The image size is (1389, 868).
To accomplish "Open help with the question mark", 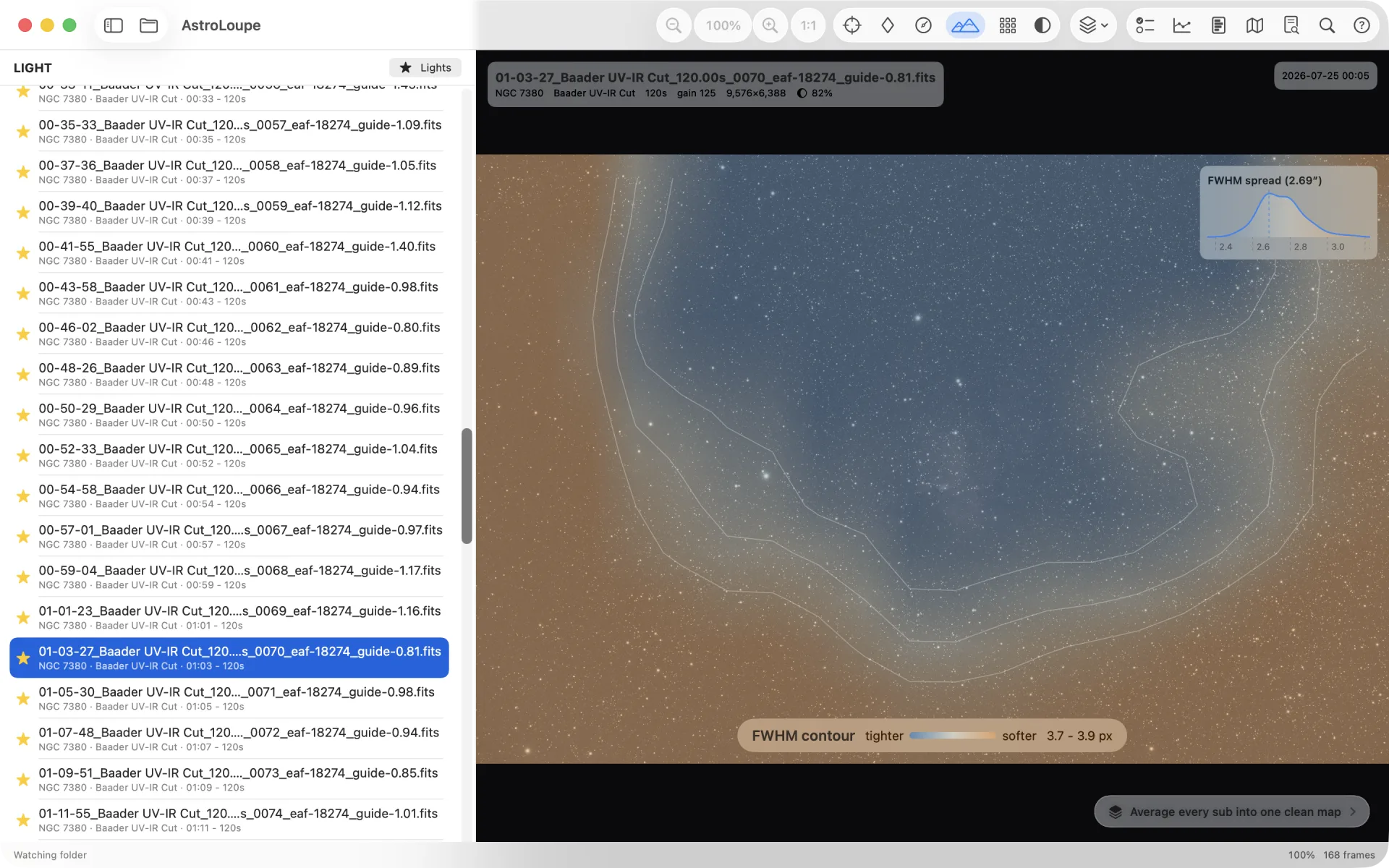I will coord(1362,25).
